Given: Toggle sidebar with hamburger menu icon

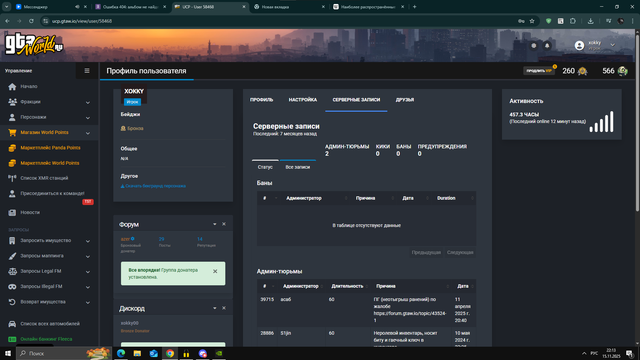Looking at the screenshot, I should pos(87,71).
